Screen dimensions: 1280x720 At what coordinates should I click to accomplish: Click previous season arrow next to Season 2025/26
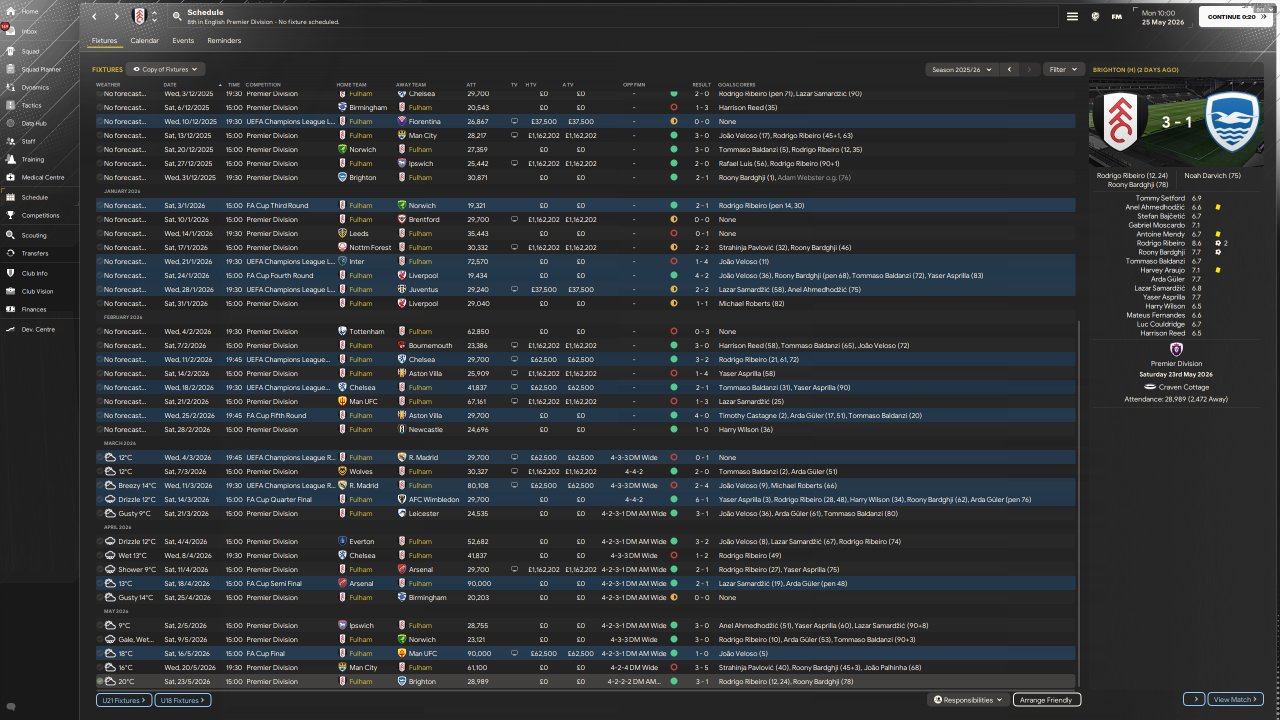1009,70
